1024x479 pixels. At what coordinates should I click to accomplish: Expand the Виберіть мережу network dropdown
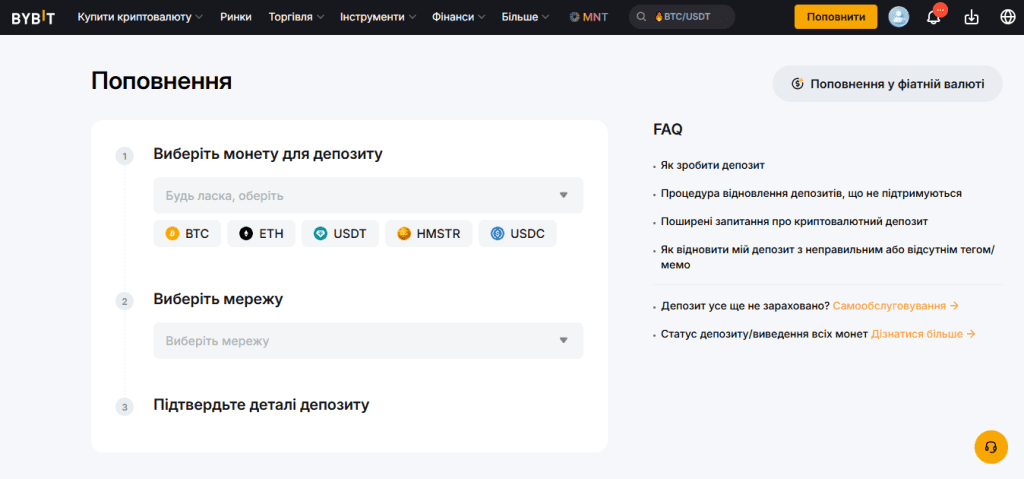click(368, 340)
